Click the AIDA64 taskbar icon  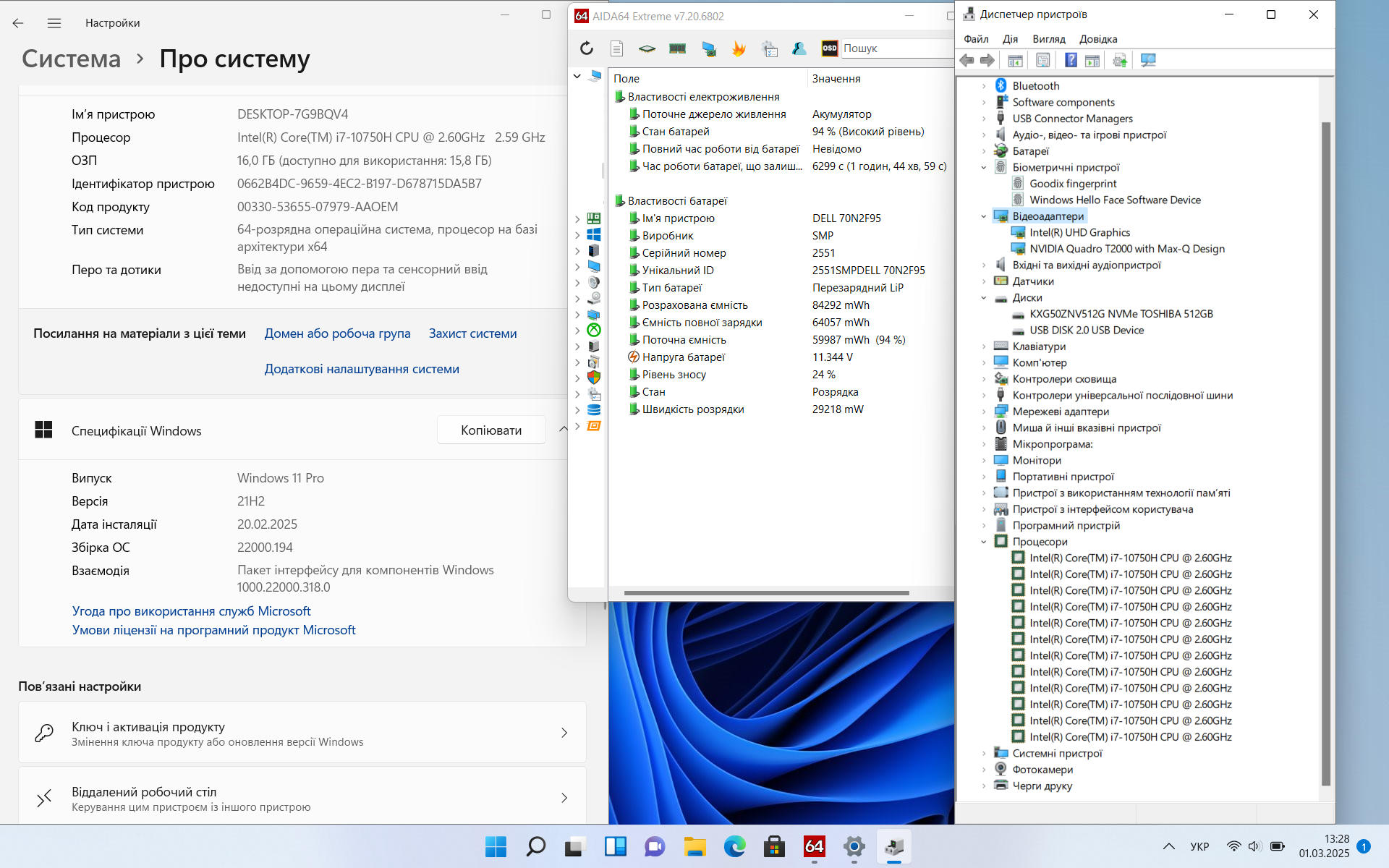tap(814, 846)
